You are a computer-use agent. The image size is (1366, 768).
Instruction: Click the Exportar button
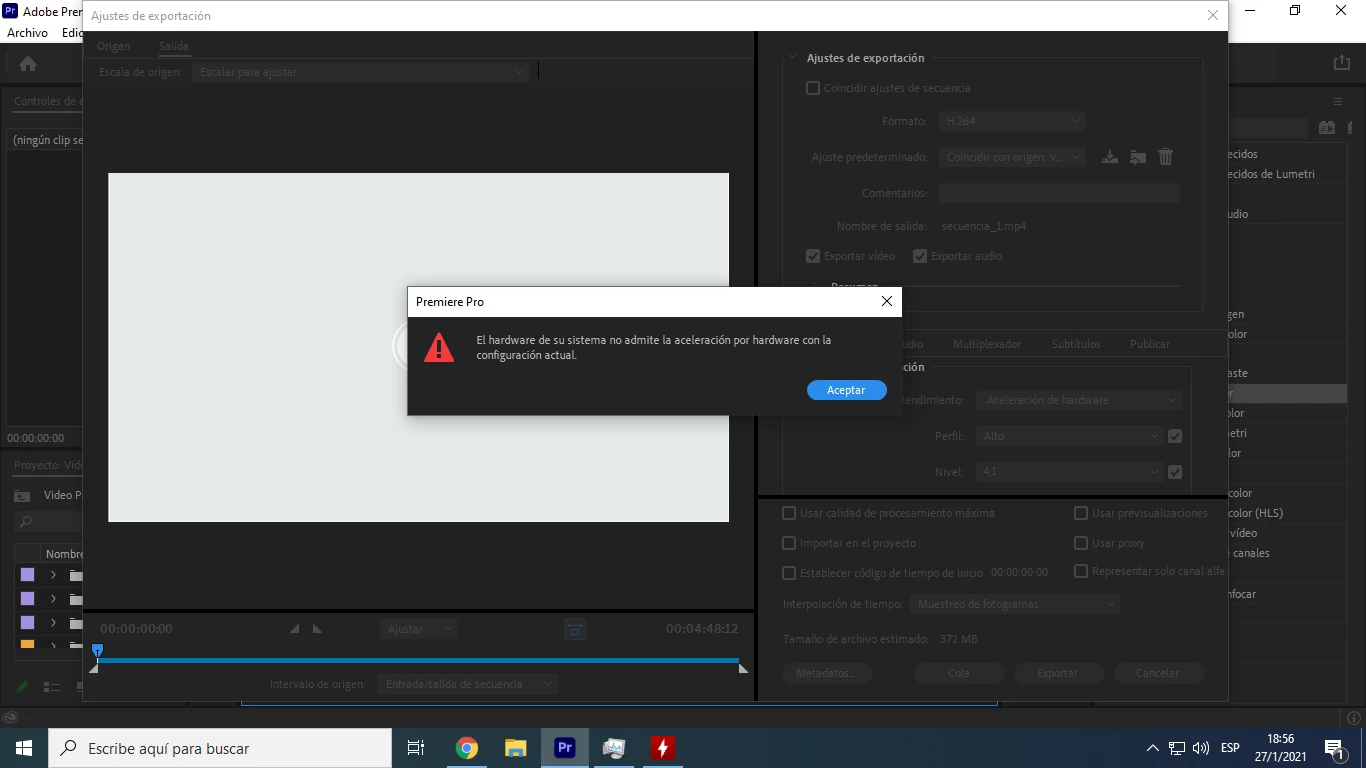coord(1058,673)
